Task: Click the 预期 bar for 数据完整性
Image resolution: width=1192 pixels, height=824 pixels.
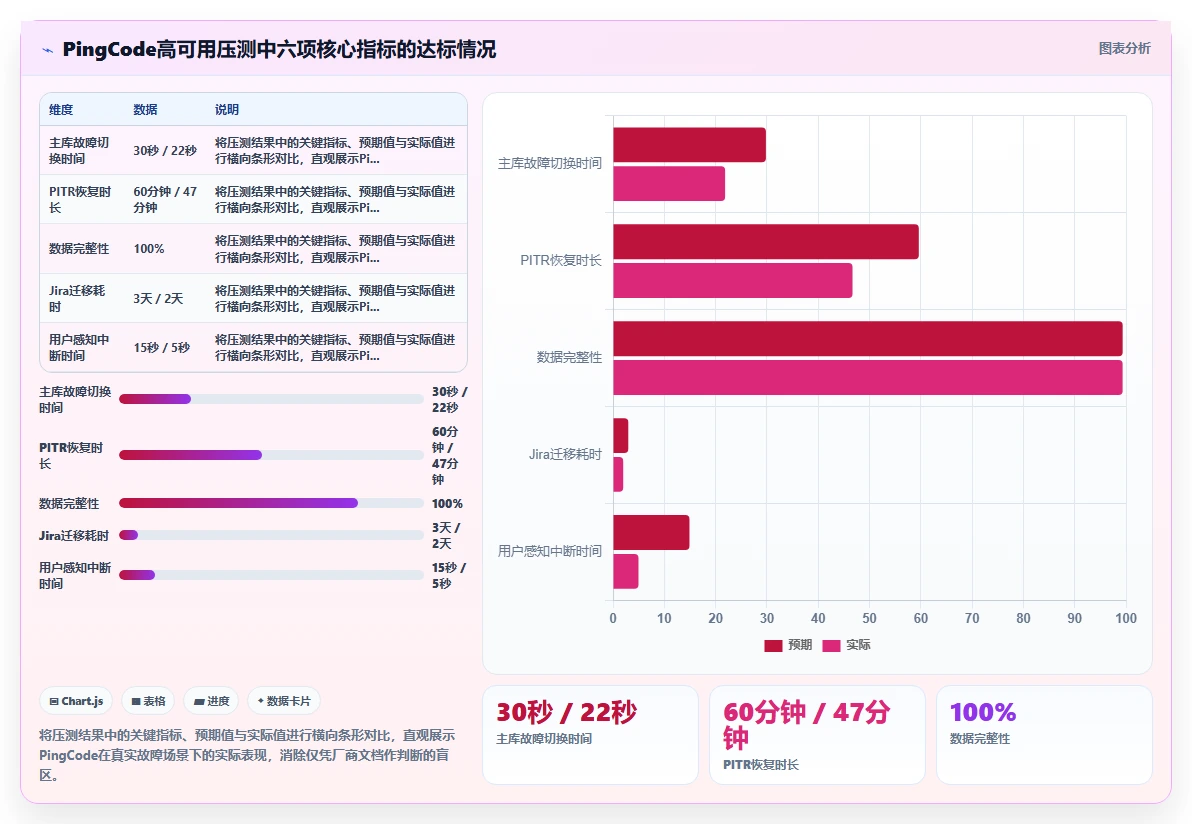Action: (x=868, y=338)
